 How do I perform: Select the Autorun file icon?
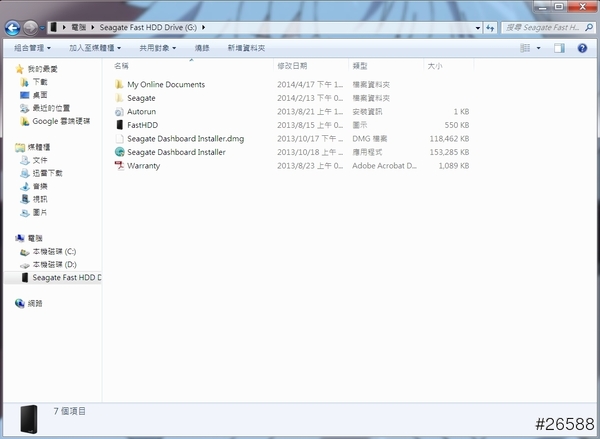click(x=119, y=111)
